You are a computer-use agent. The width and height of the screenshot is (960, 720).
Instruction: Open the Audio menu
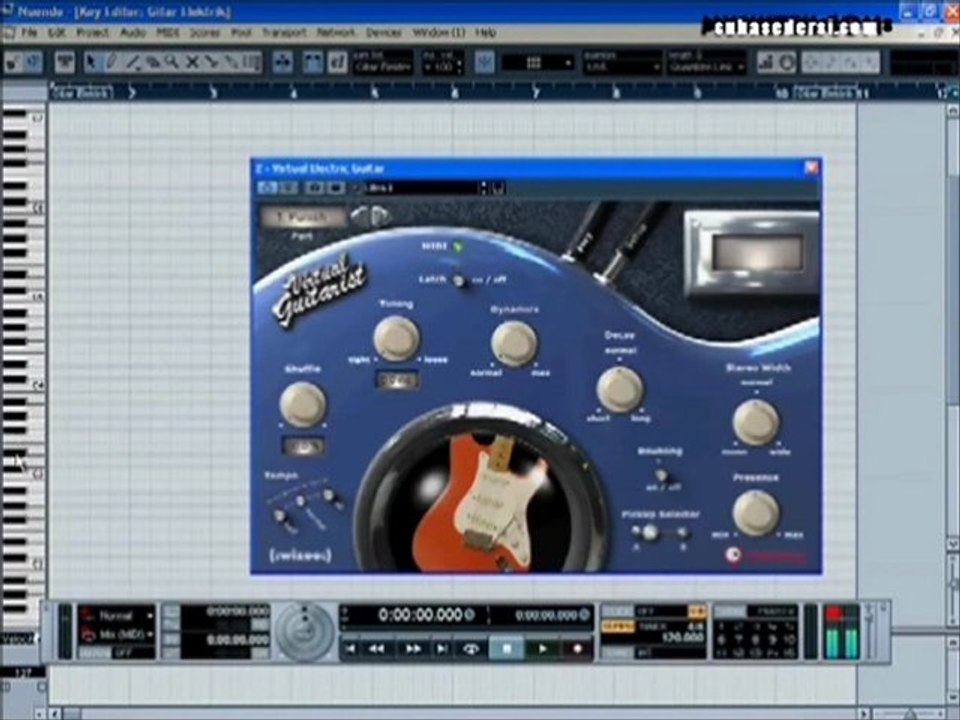pos(132,32)
